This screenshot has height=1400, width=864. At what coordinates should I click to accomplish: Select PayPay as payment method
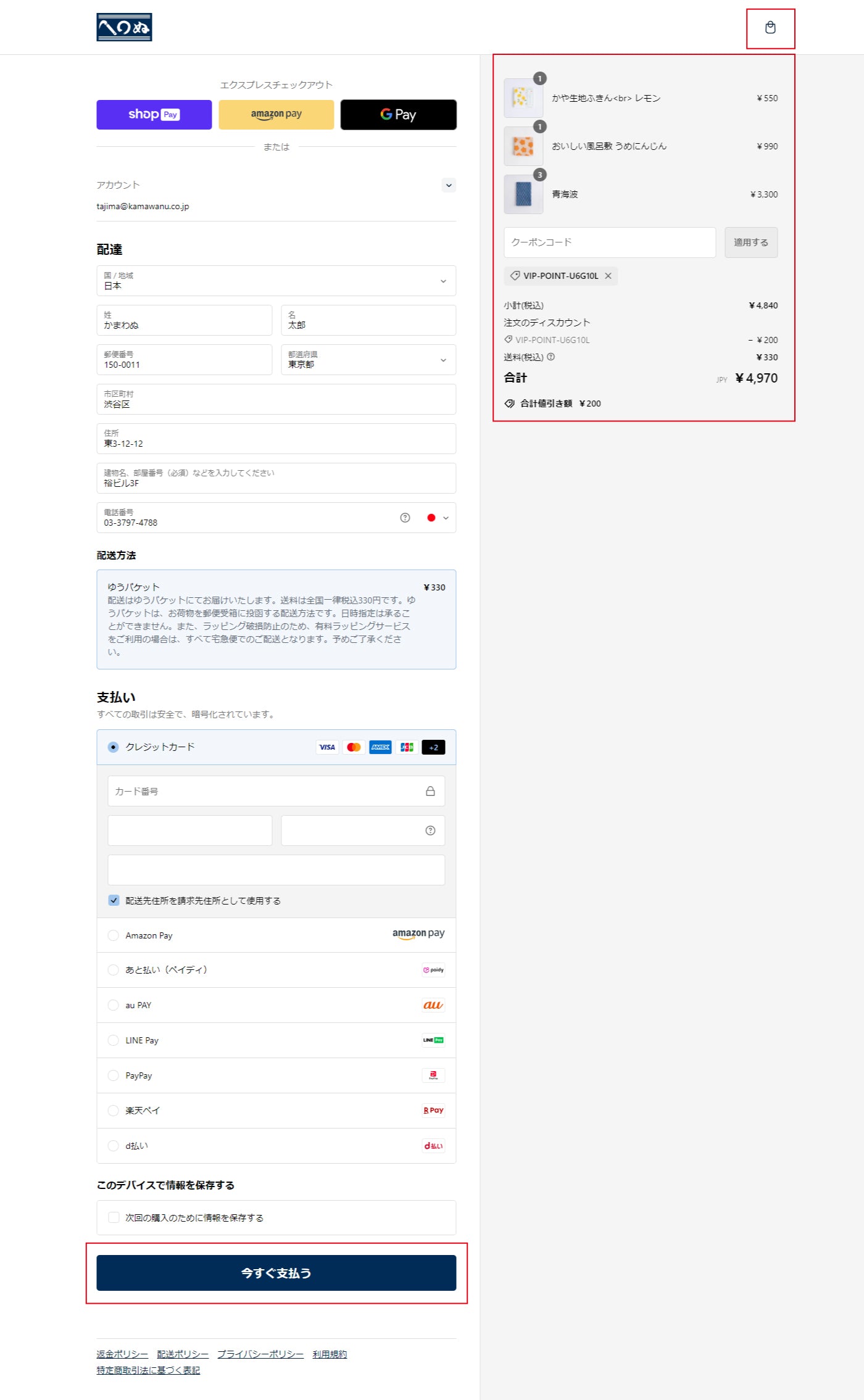pyautogui.click(x=114, y=1075)
